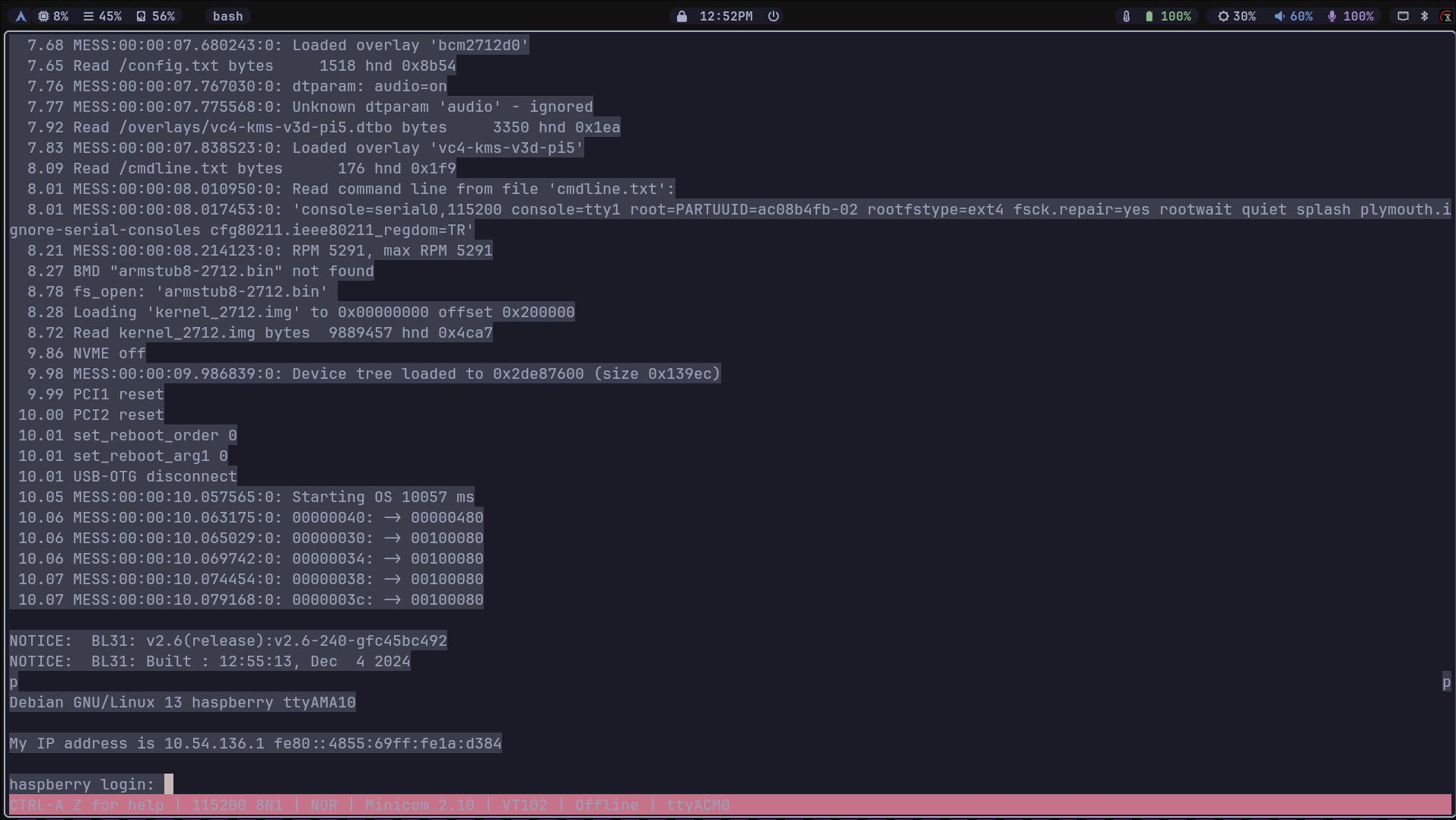Click the memory usage 45% indicator

[102, 16]
